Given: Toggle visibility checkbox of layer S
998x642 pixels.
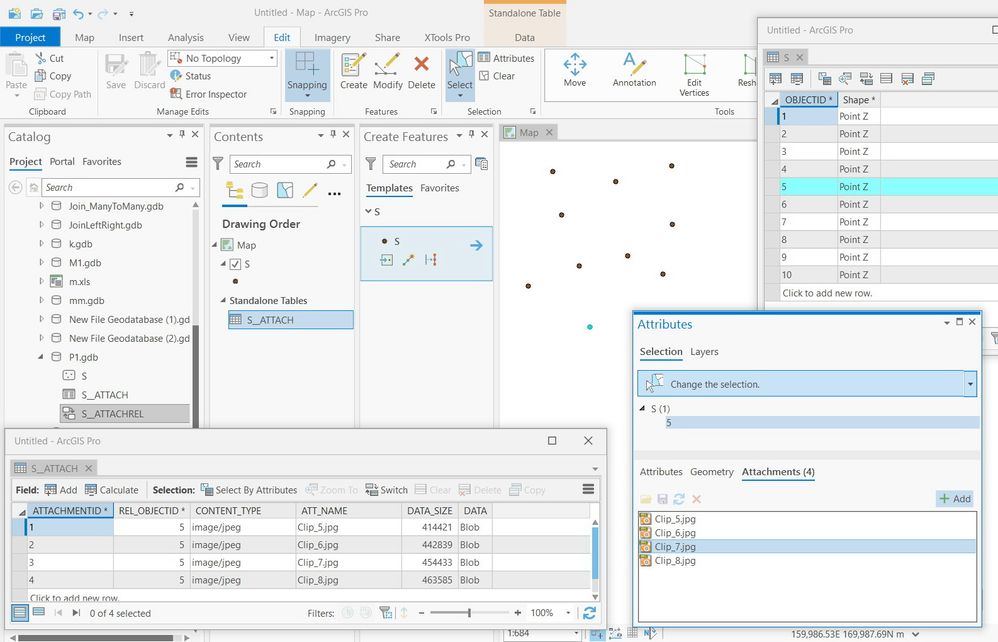Looking at the screenshot, I should click(235, 264).
